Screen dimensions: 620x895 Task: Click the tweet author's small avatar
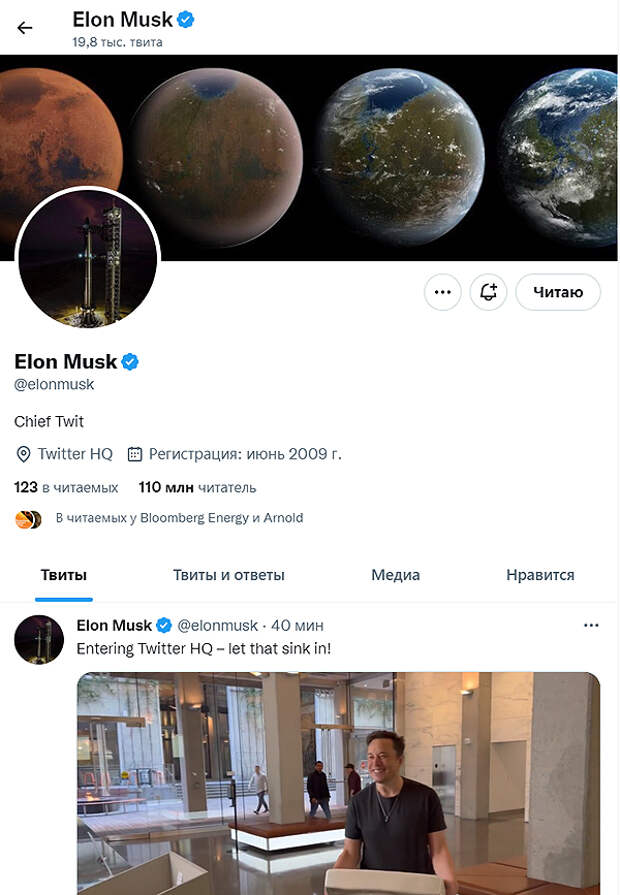(x=39, y=639)
